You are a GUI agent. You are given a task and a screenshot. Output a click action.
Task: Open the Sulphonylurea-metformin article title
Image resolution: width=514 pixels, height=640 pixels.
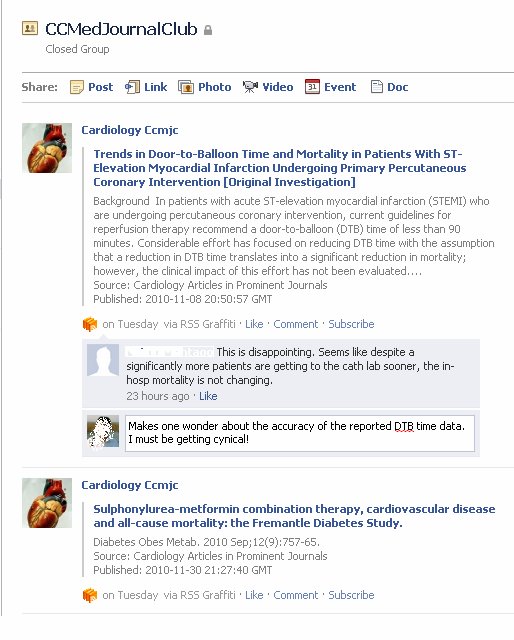294,516
